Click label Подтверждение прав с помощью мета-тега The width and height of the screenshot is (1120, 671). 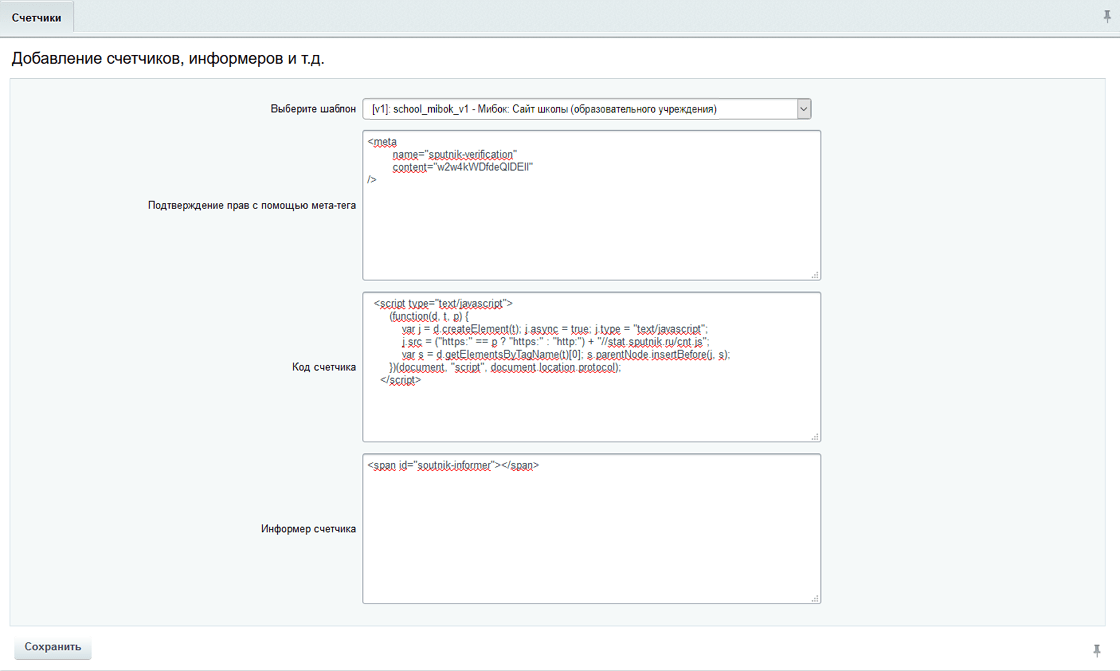[x=251, y=205]
